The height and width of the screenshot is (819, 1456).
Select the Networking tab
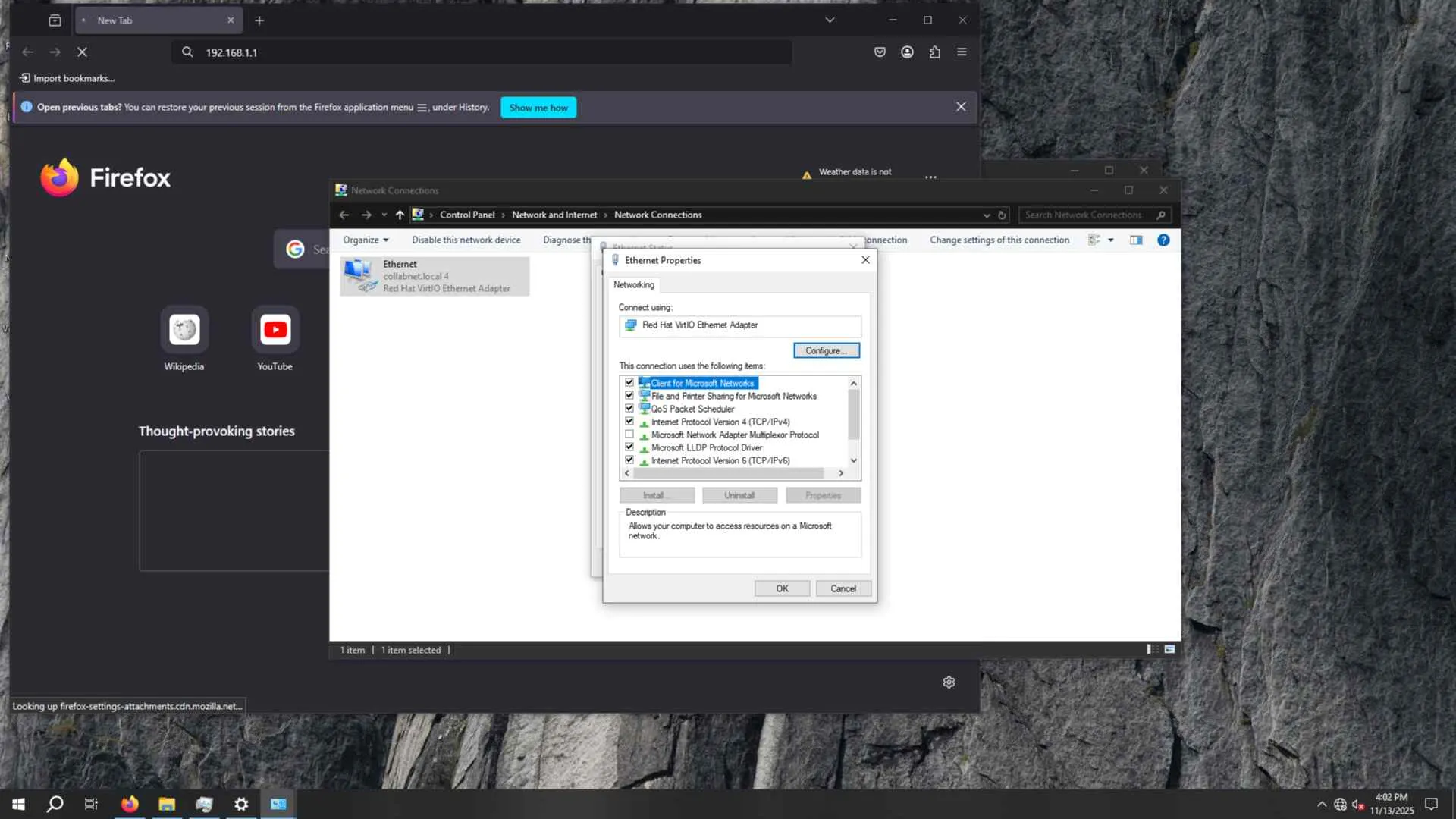coord(633,285)
